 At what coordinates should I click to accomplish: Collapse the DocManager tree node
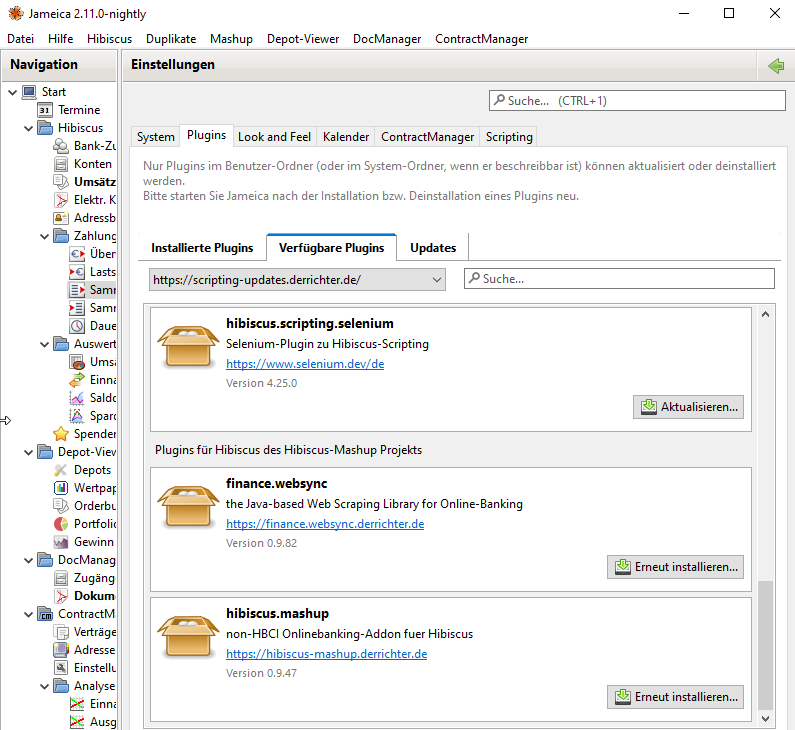[x=29, y=560]
